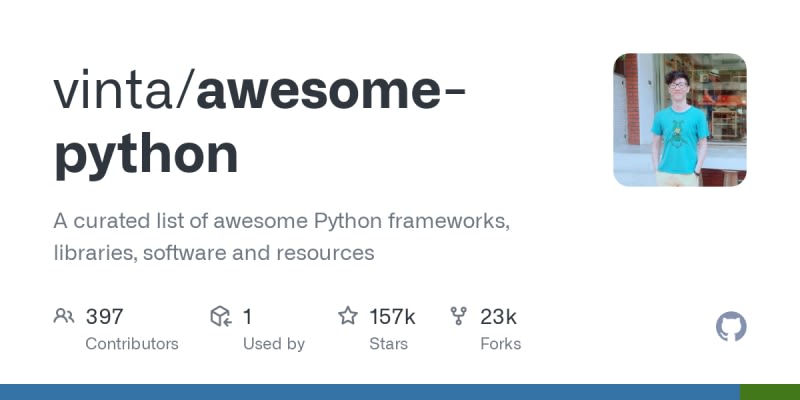Click bold awesome- text in repository title
Screen dimensions: 800x400
(x=331, y=92)
